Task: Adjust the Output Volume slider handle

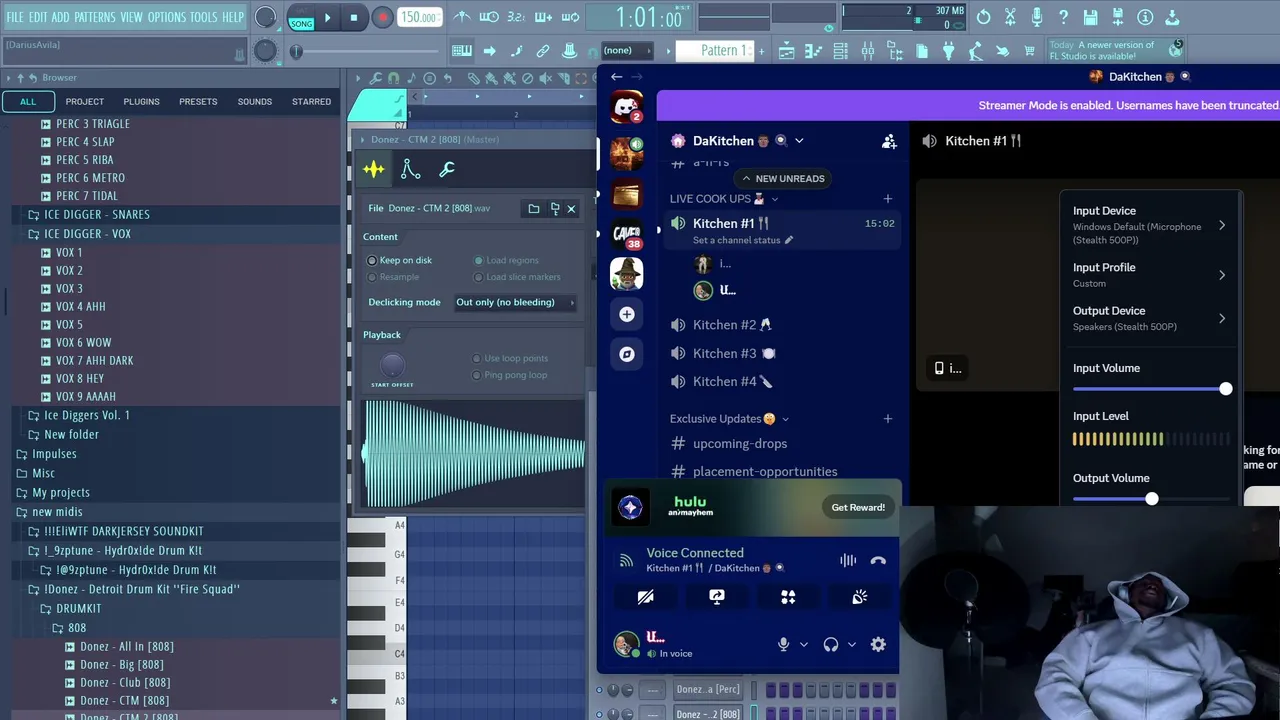Action: click(1152, 498)
